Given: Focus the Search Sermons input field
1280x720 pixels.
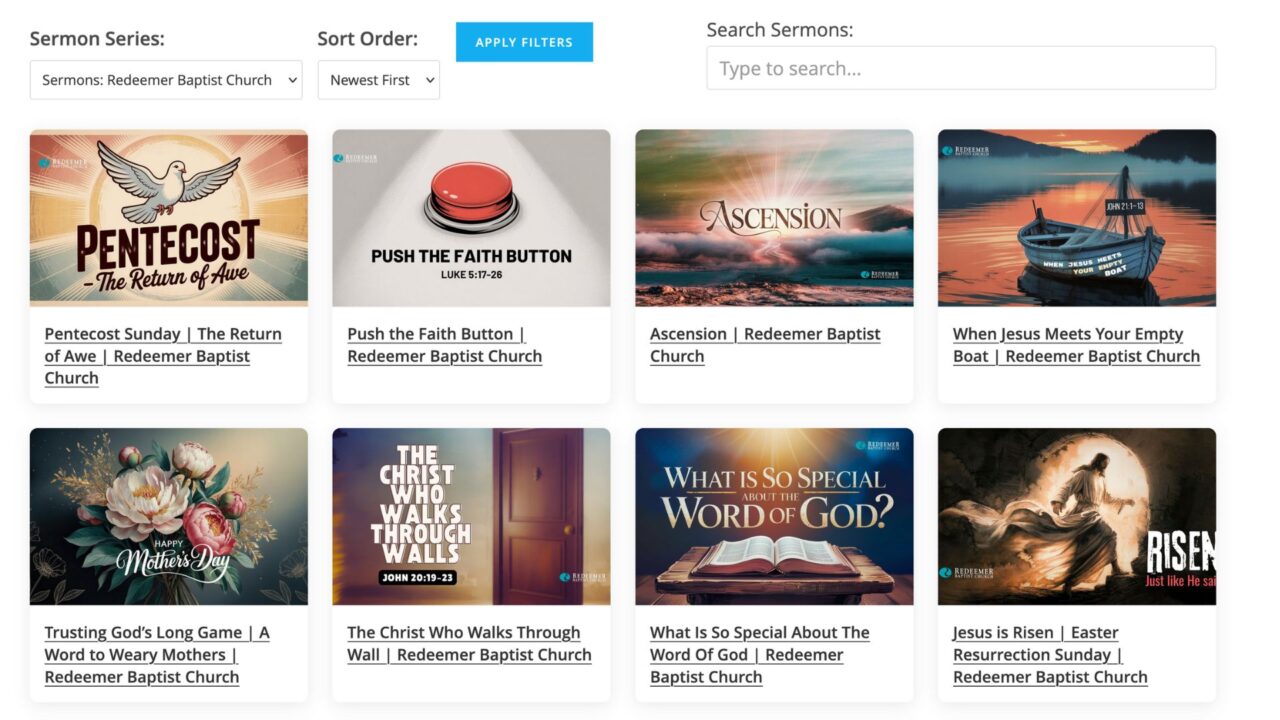Looking at the screenshot, I should [960, 68].
